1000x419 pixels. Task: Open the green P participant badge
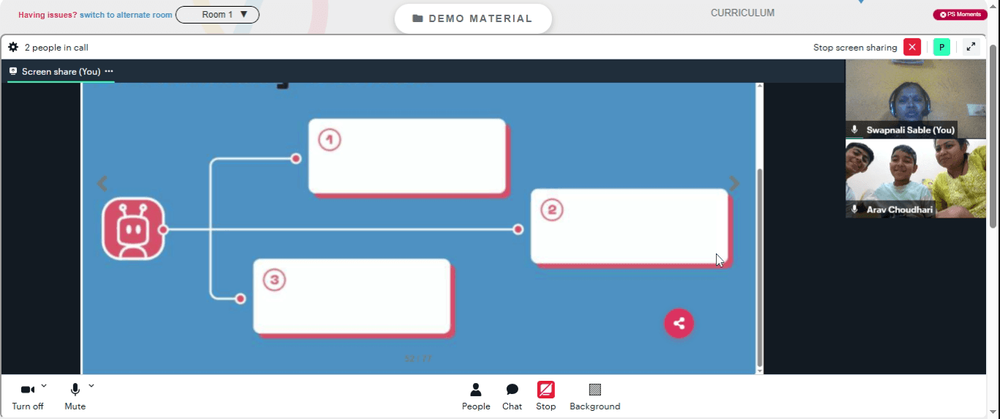941,47
